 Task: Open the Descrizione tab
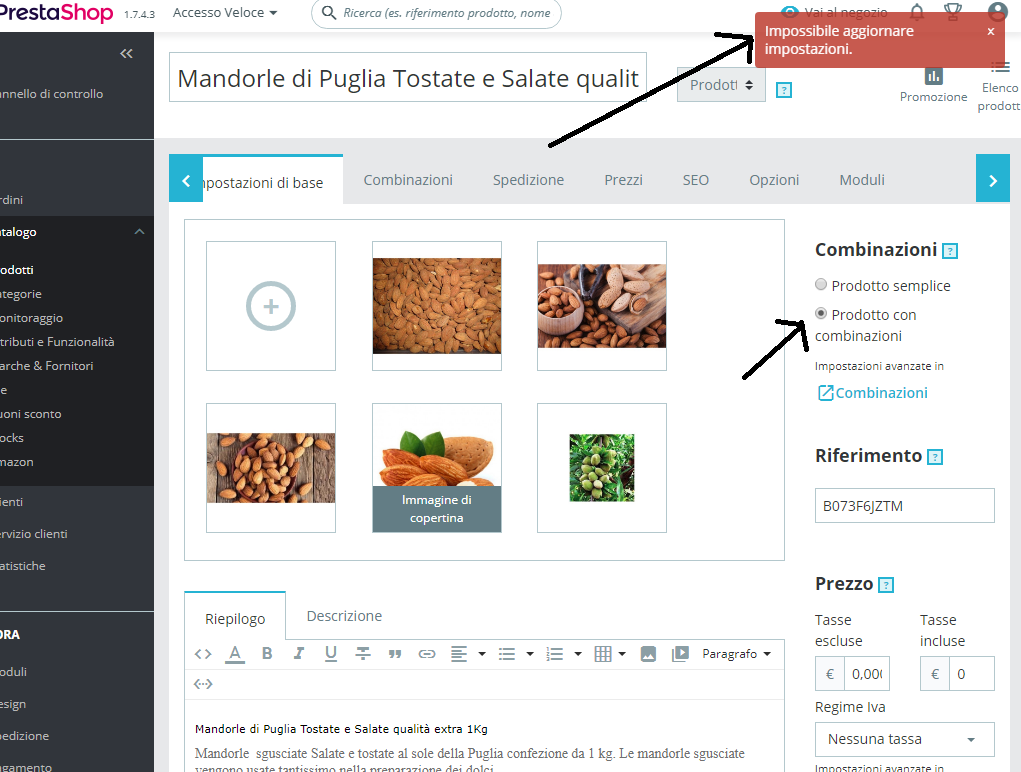[x=344, y=616]
